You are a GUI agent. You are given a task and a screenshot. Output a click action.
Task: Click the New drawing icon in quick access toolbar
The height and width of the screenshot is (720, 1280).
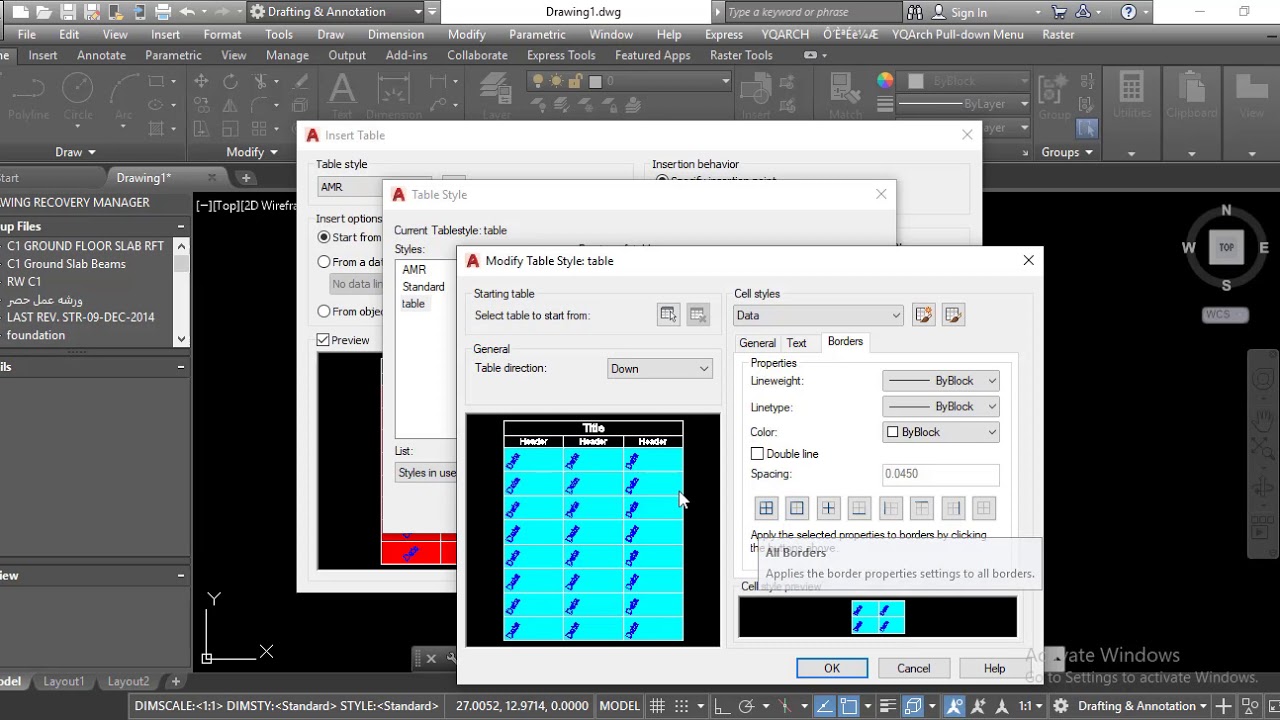pos(21,12)
